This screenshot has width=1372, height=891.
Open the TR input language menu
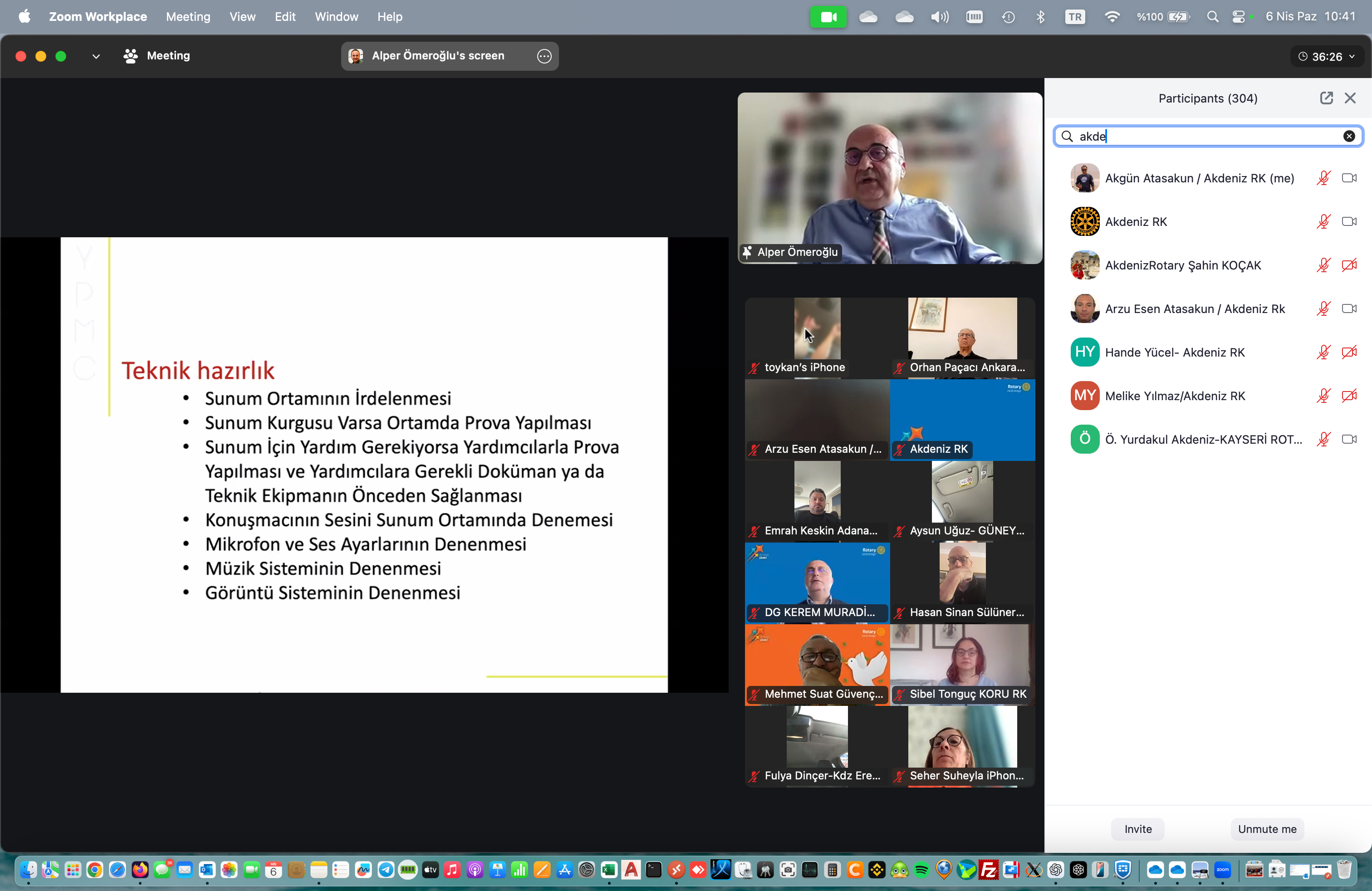pos(1074,17)
